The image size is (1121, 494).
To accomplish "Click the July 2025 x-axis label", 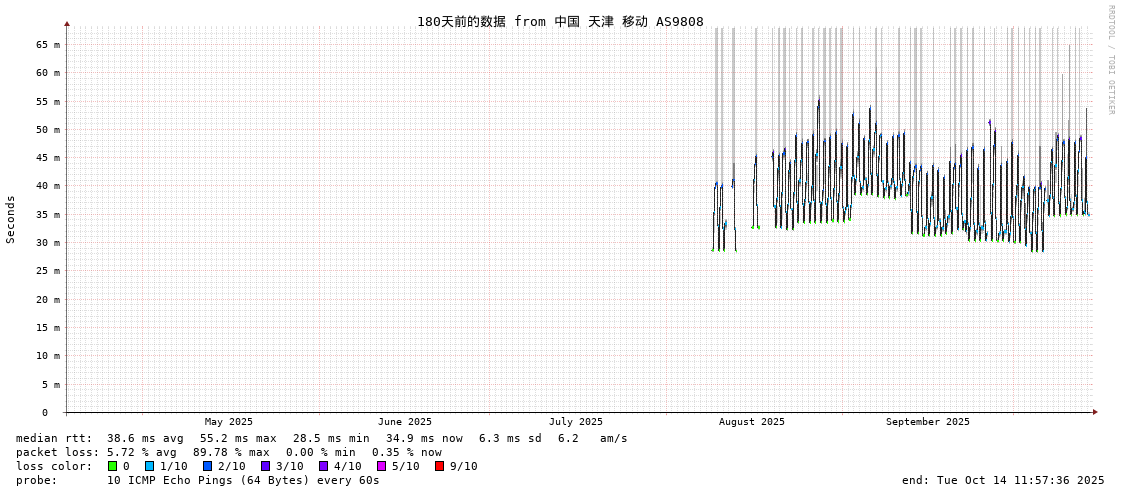I will pos(576,422).
